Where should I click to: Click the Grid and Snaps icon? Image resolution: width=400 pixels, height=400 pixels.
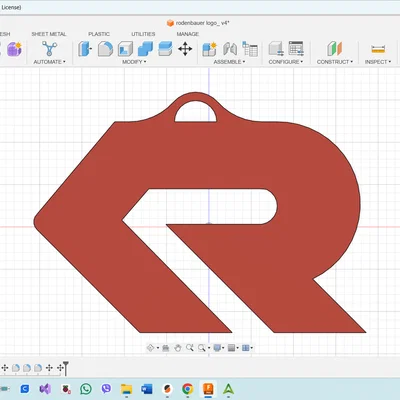coord(231,348)
